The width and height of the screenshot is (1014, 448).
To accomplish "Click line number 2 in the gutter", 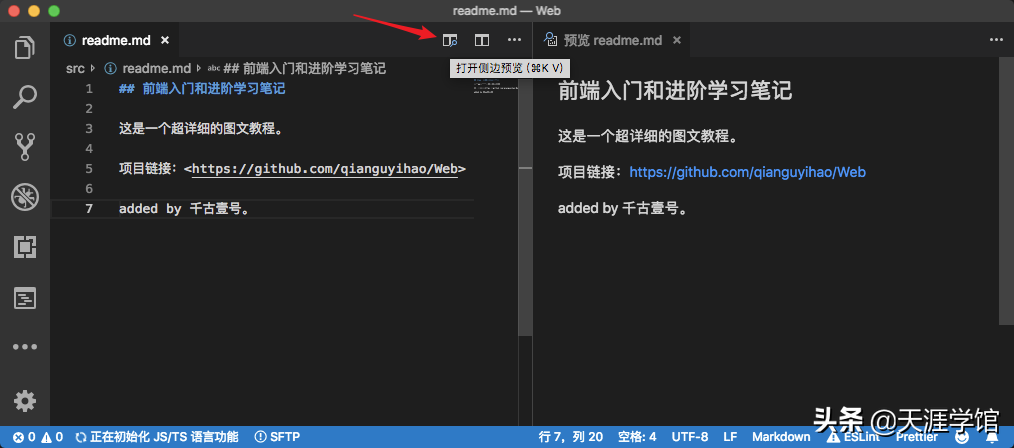I will point(89,109).
